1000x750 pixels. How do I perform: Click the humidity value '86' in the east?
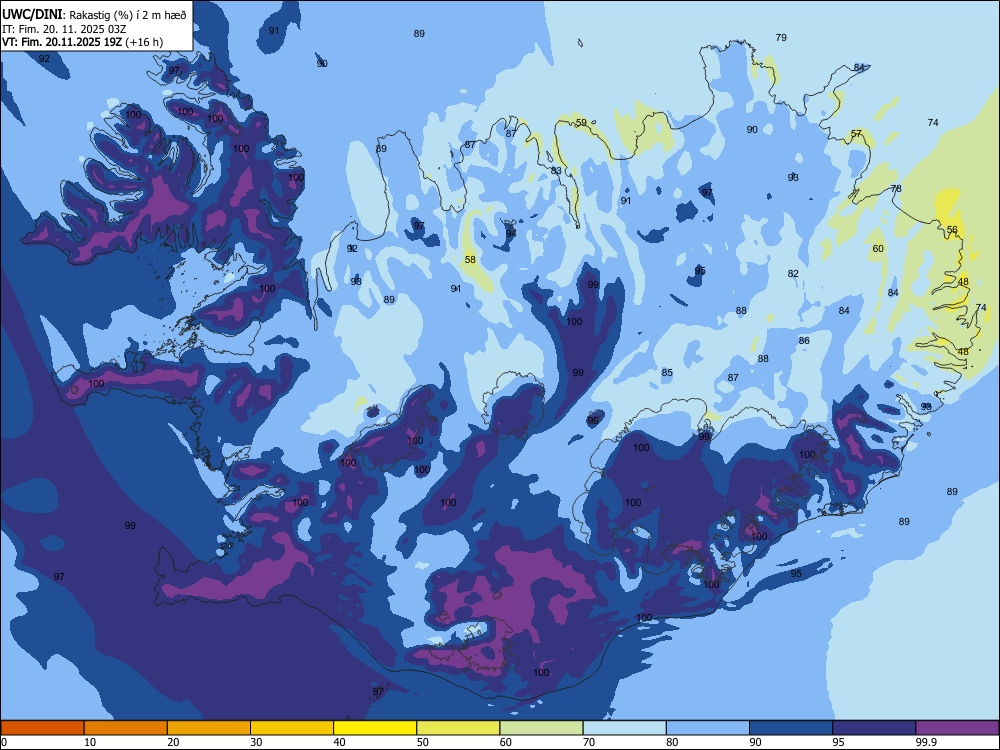[804, 341]
